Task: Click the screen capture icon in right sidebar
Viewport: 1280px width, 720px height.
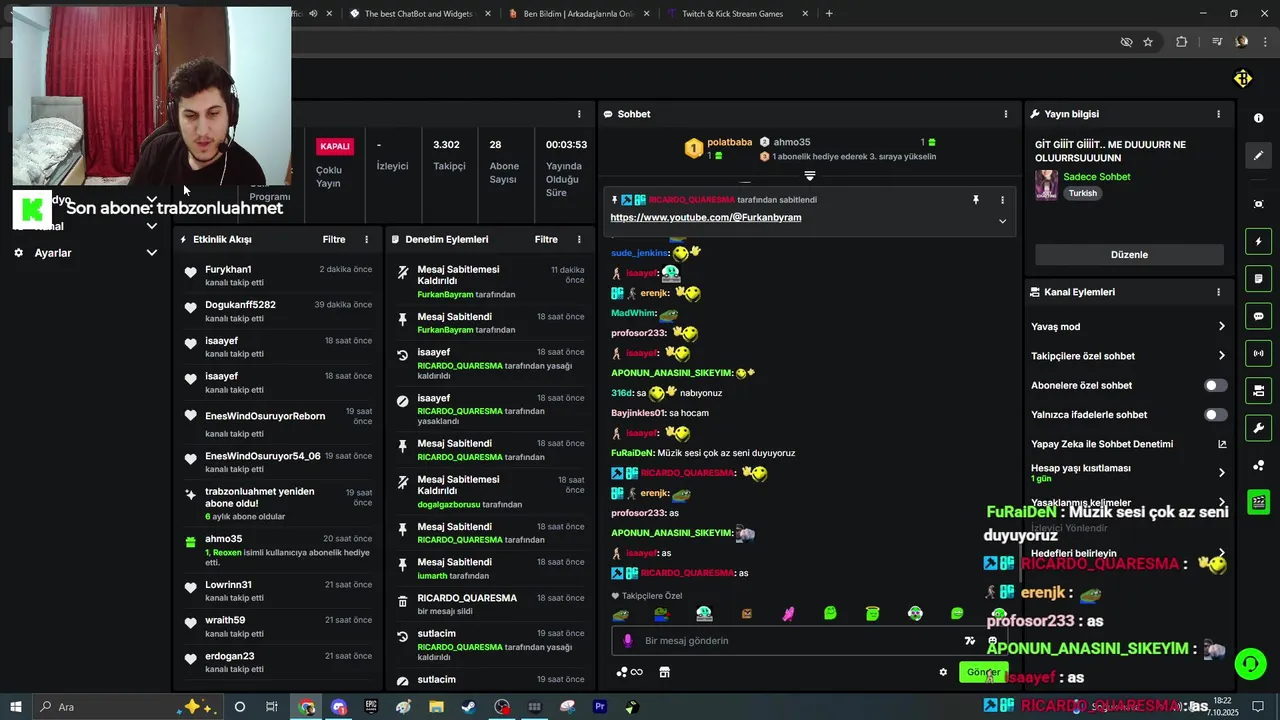Action: tap(1258, 204)
